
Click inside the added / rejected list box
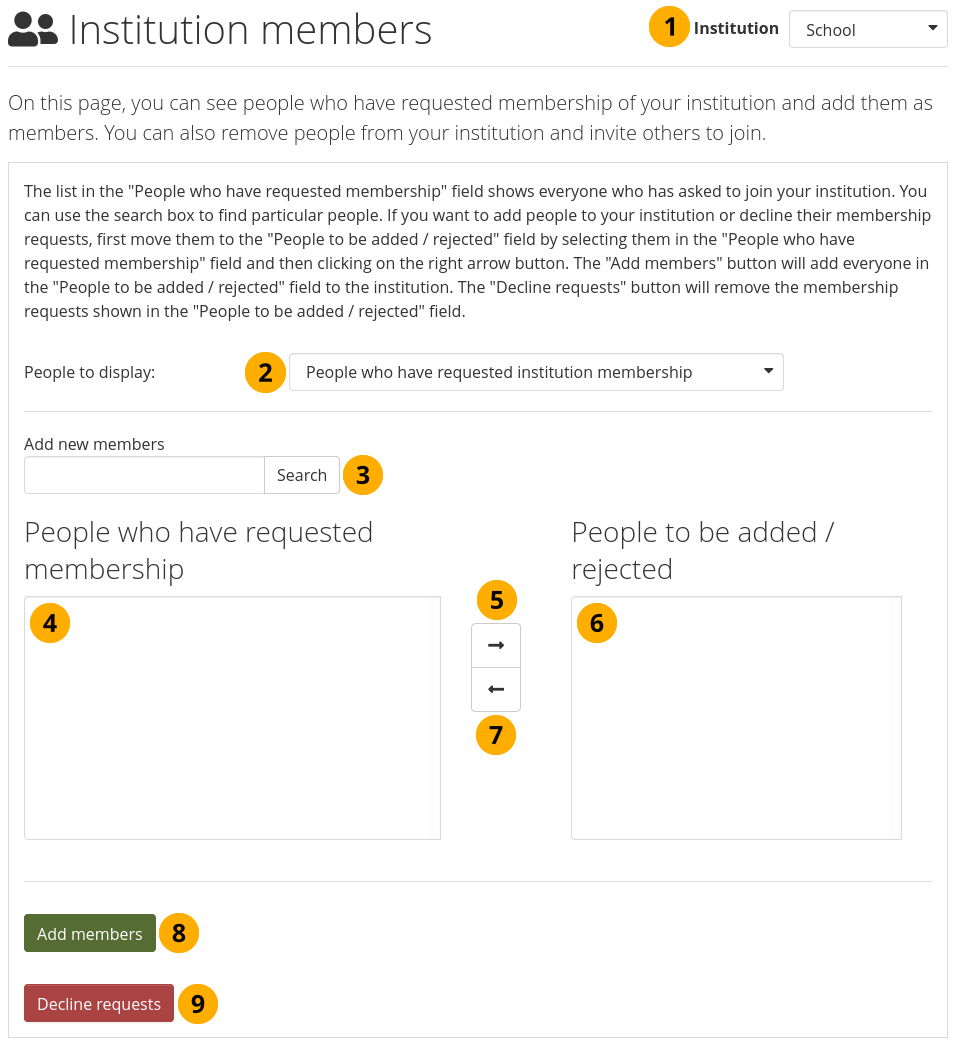pyautogui.click(x=736, y=740)
